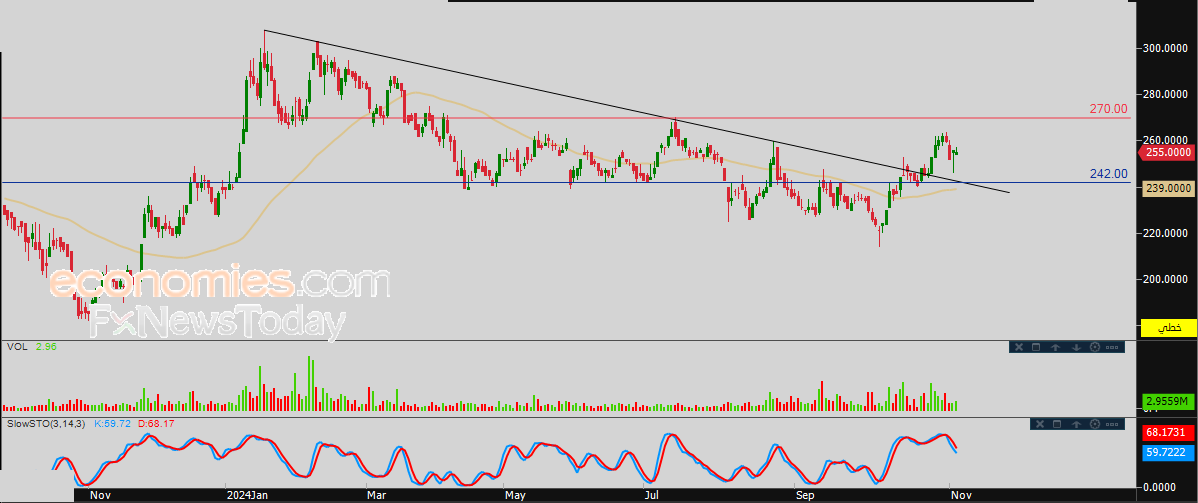
Task: Click the 68.1731 stochastic D tag
Action: click(x=1167, y=433)
